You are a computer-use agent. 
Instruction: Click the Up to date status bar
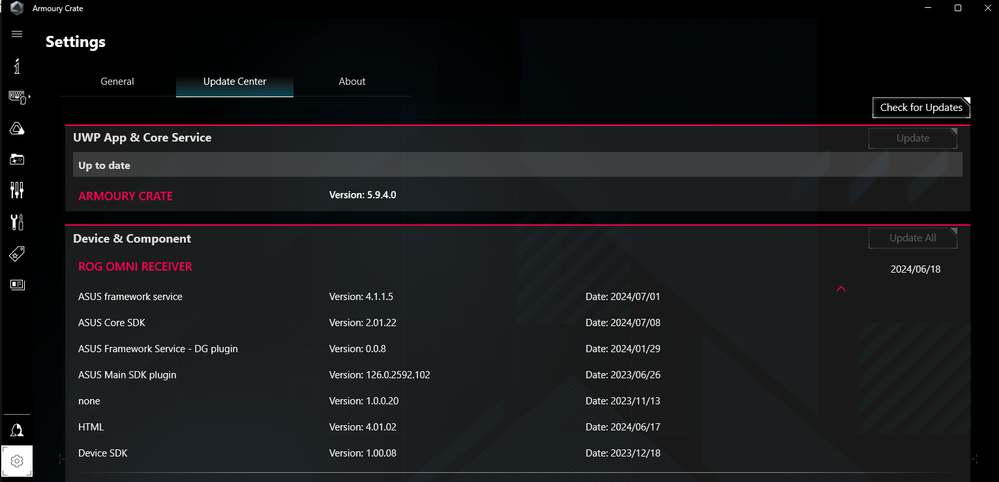click(517, 165)
